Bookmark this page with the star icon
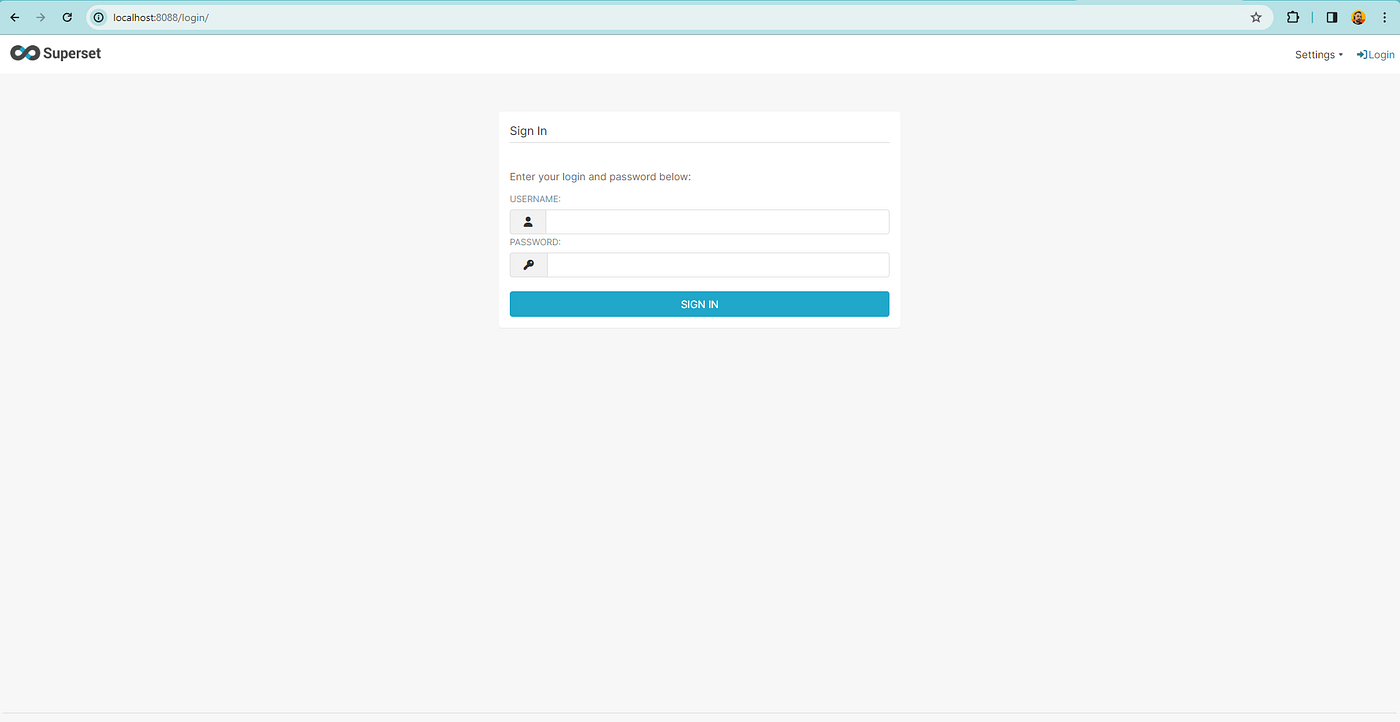 coord(1256,17)
